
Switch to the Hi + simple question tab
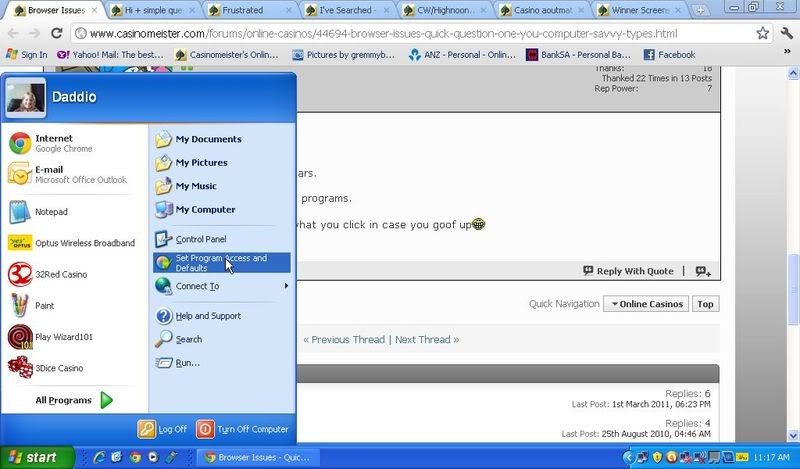point(155,10)
